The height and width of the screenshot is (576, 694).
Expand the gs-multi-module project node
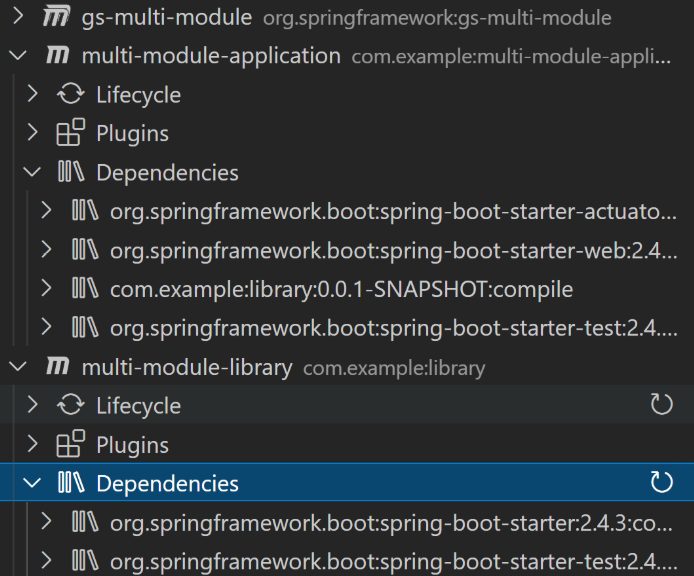coord(18,16)
